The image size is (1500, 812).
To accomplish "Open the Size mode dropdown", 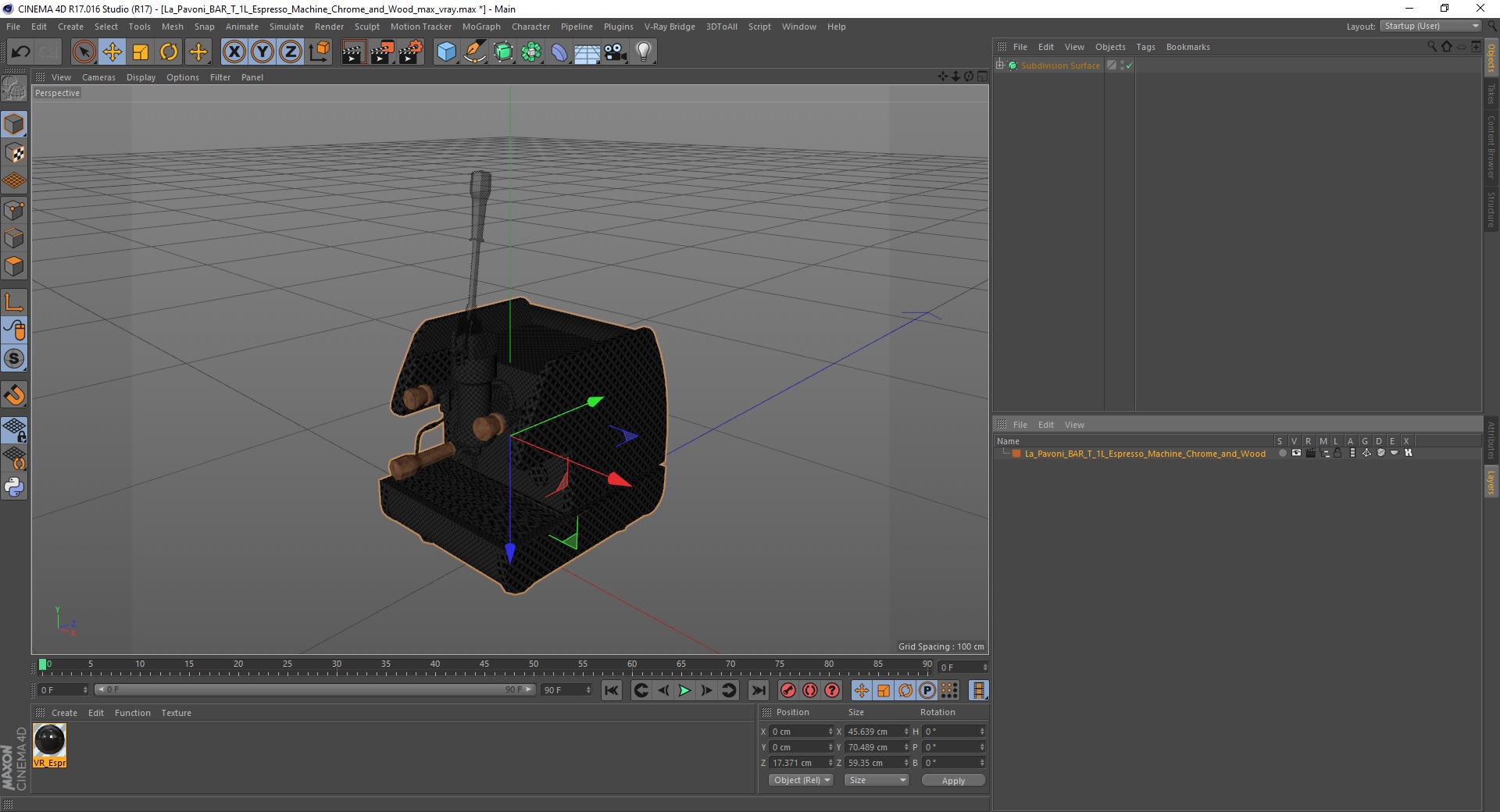I will (x=877, y=780).
